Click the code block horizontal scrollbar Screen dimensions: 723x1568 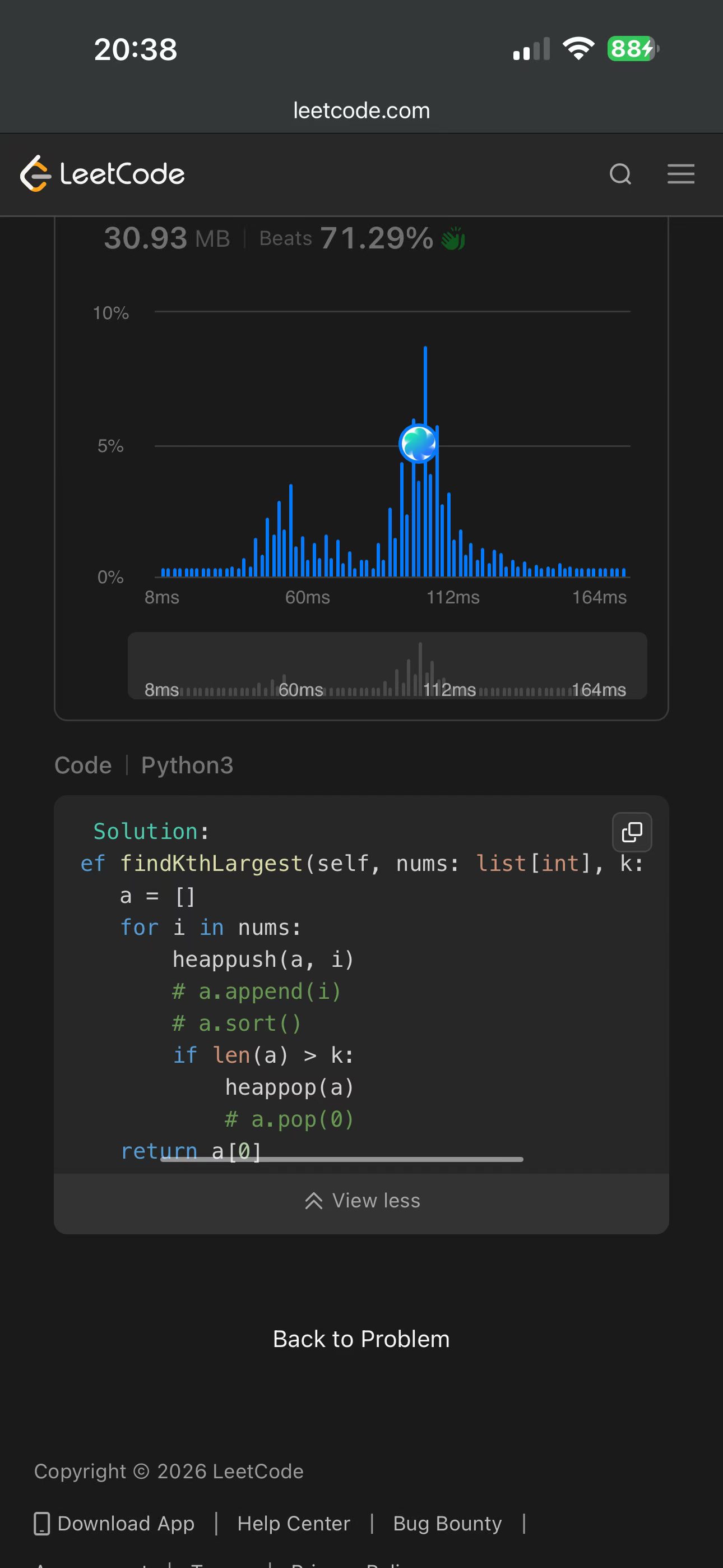click(341, 1160)
